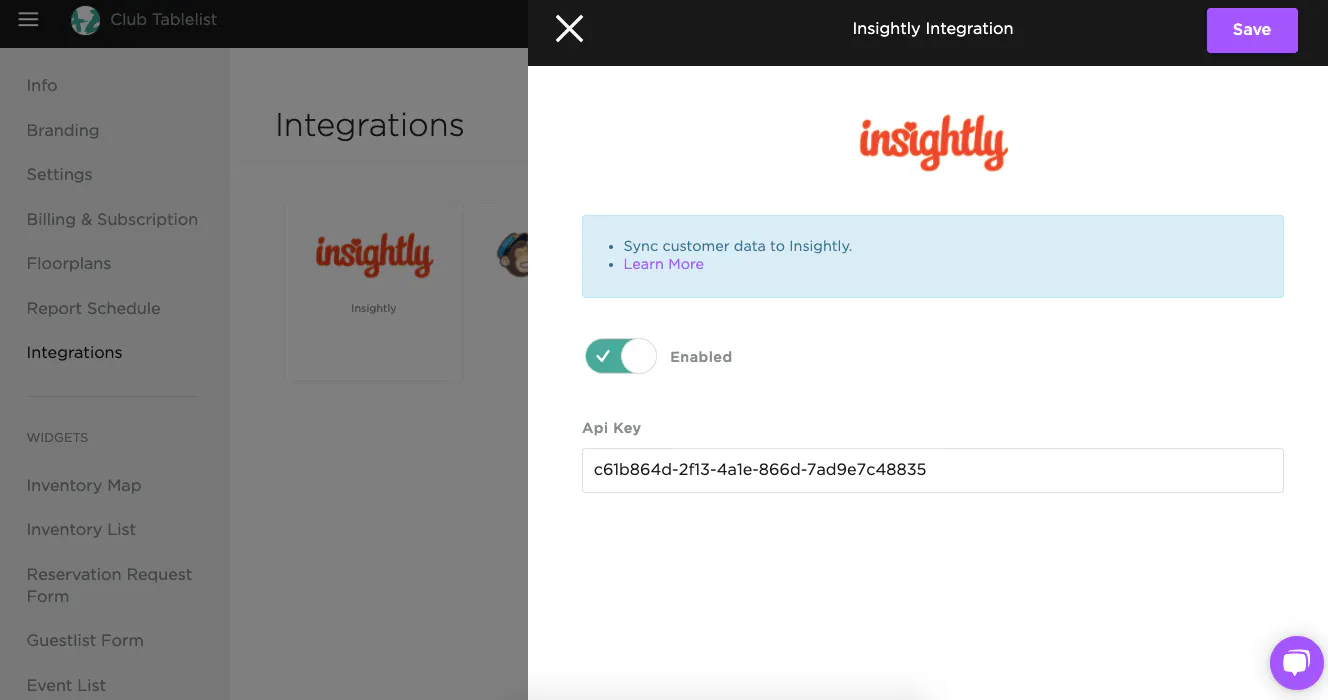This screenshot has width=1328, height=700.
Task: Click the Club Tablelist globe logo
Action: (86, 20)
